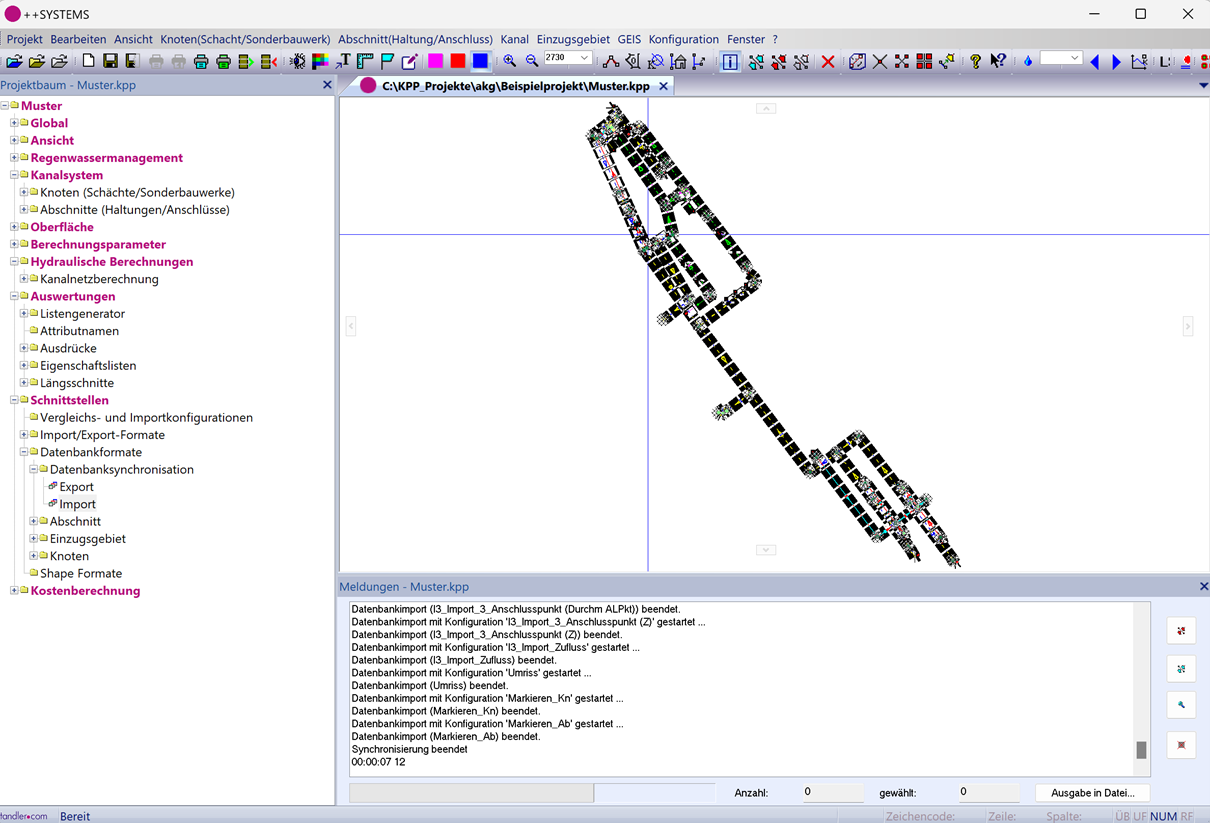
Task: Select the magenta color swatch in toolbar
Action: tap(436, 62)
